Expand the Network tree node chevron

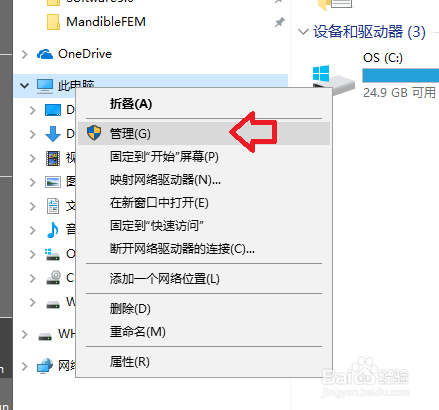point(24,366)
